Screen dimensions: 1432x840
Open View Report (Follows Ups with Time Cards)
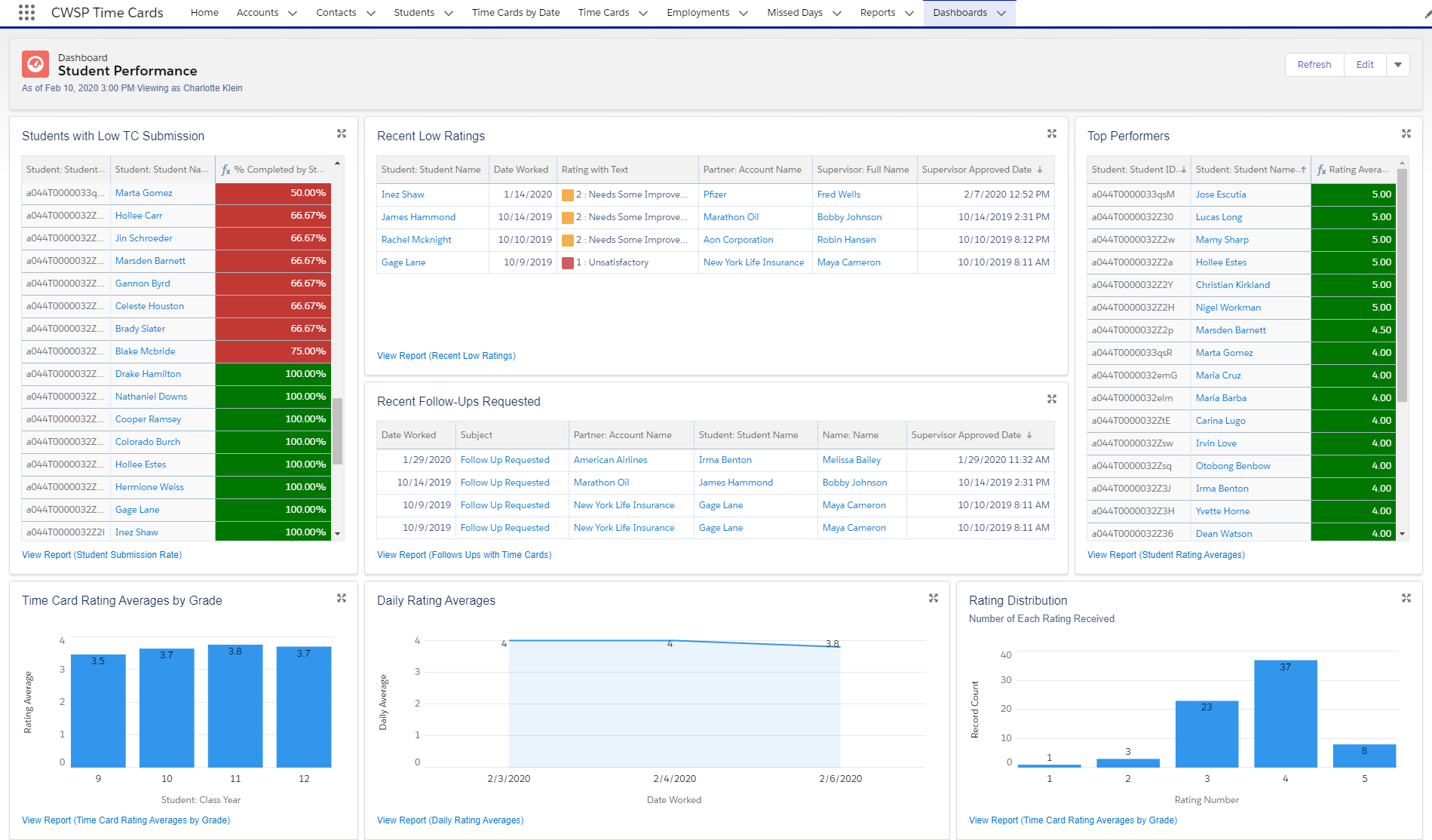tap(465, 555)
